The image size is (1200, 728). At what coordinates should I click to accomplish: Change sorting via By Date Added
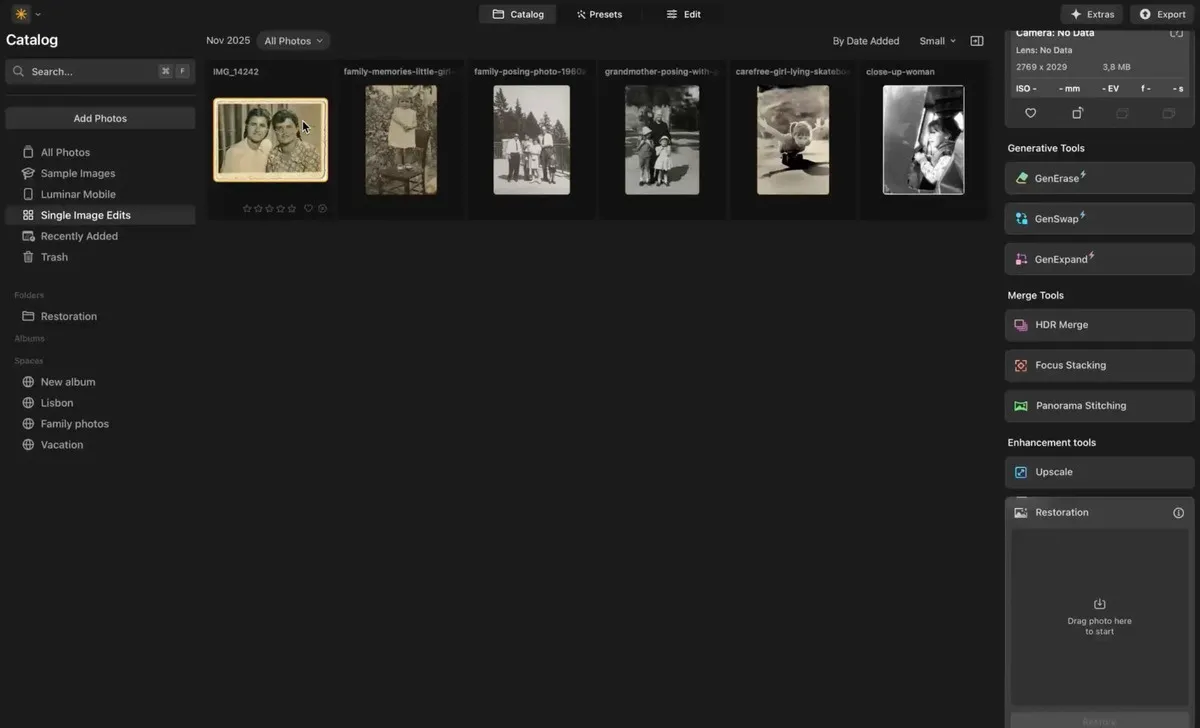tap(866, 40)
